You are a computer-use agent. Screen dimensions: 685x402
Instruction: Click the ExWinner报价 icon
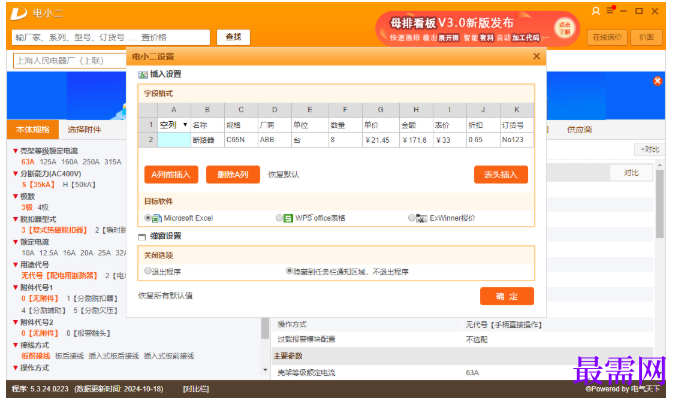click(x=422, y=218)
